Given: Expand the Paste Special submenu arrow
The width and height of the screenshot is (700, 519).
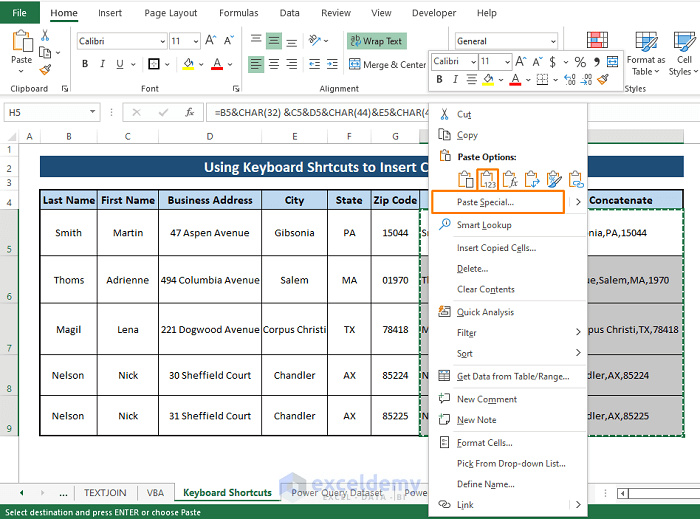Looking at the screenshot, I should click(578, 202).
